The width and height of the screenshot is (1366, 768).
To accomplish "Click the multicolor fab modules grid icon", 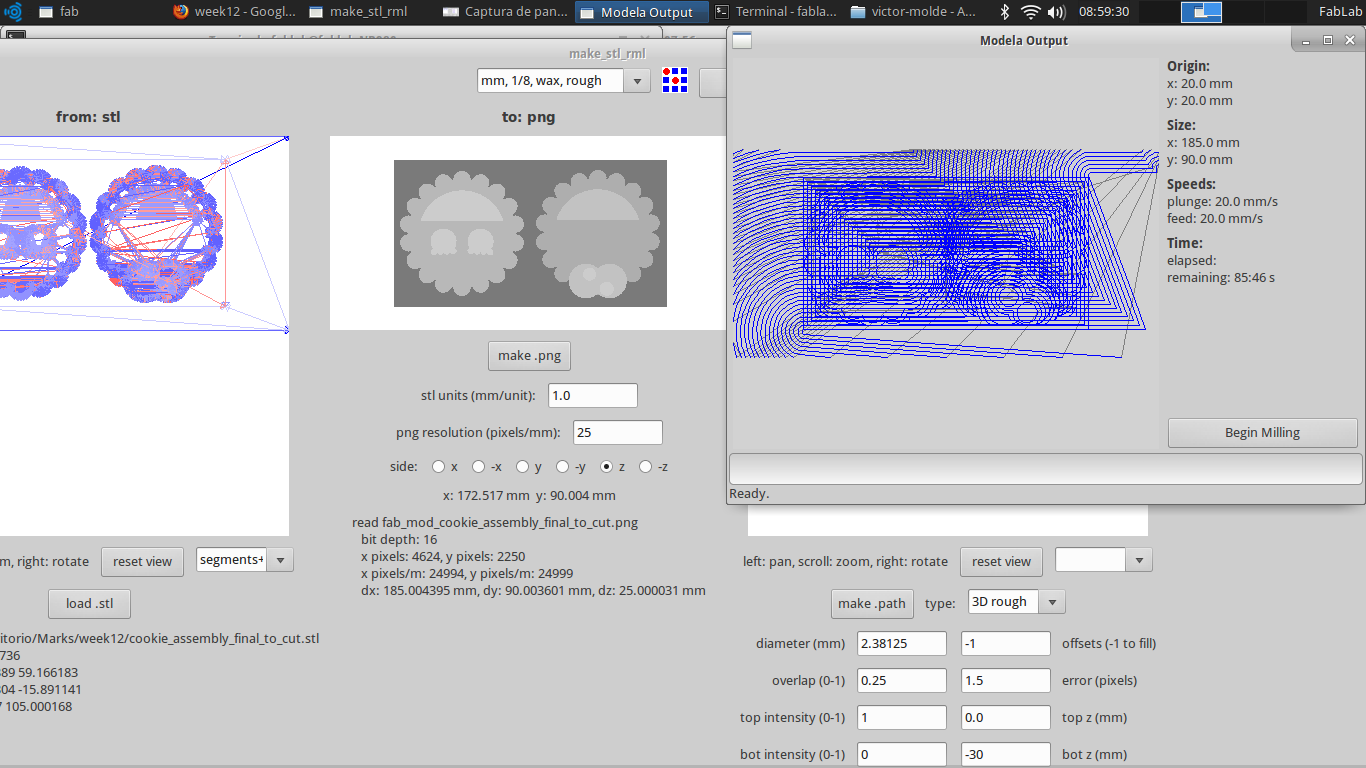I will (x=675, y=81).
